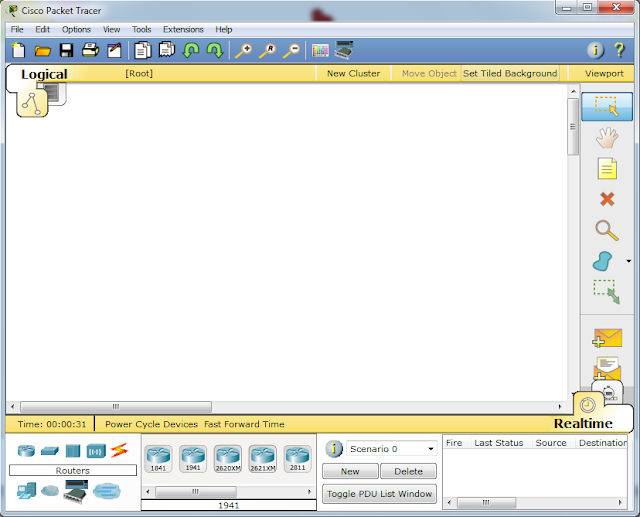Switch to Logical workspace tab
The width and height of the screenshot is (640, 517).
tap(44, 74)
